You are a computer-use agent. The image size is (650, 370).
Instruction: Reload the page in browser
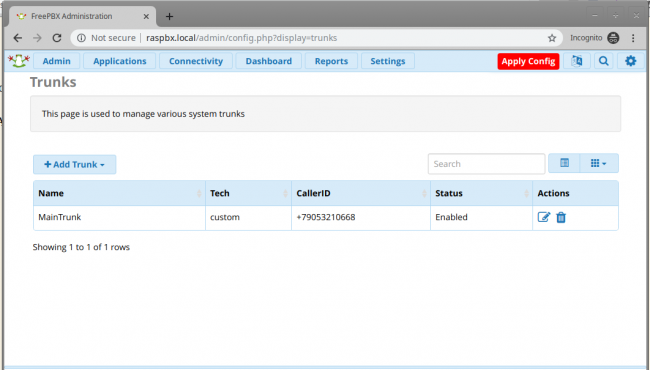pyautogui.click(x=57, y=38)
